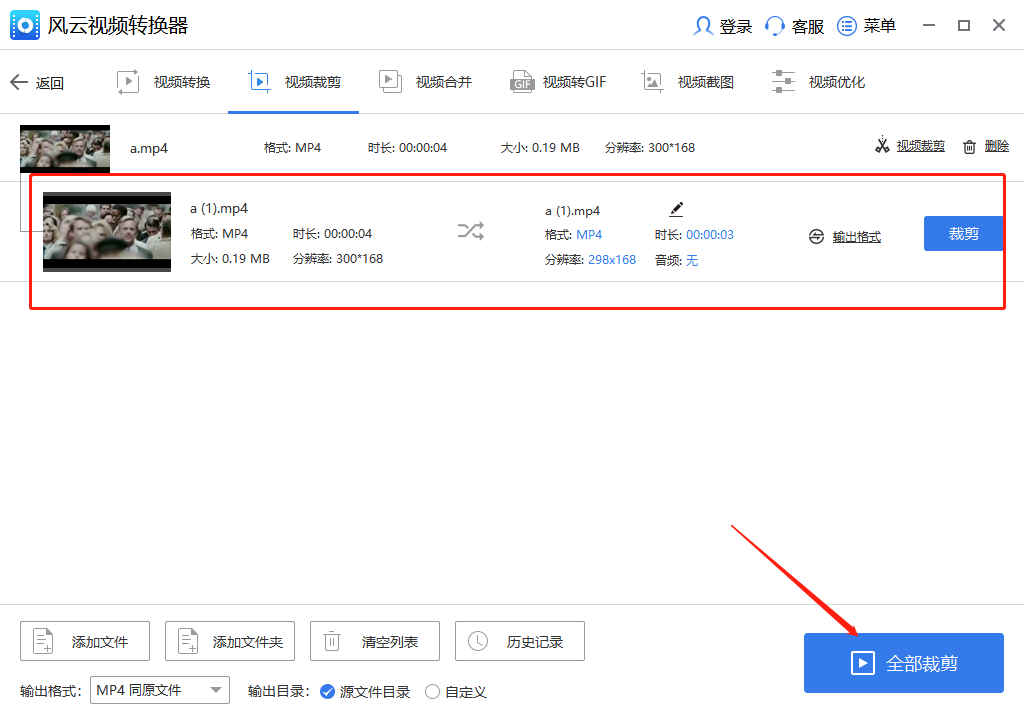Click the 视频裁剪 link for a.mp4
Image resolution: width=1024 pixels, height=720 pixels.
click(920, 146)
